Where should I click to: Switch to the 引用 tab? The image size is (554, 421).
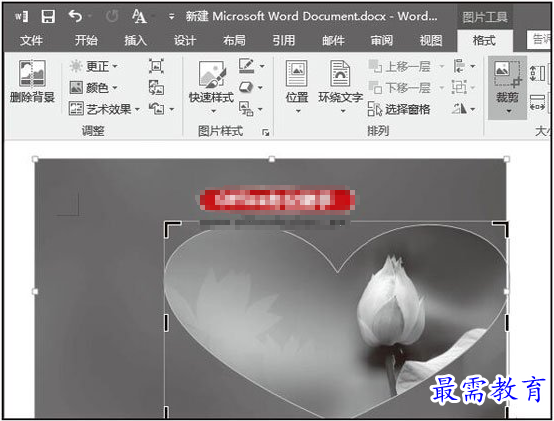(284, 41)
